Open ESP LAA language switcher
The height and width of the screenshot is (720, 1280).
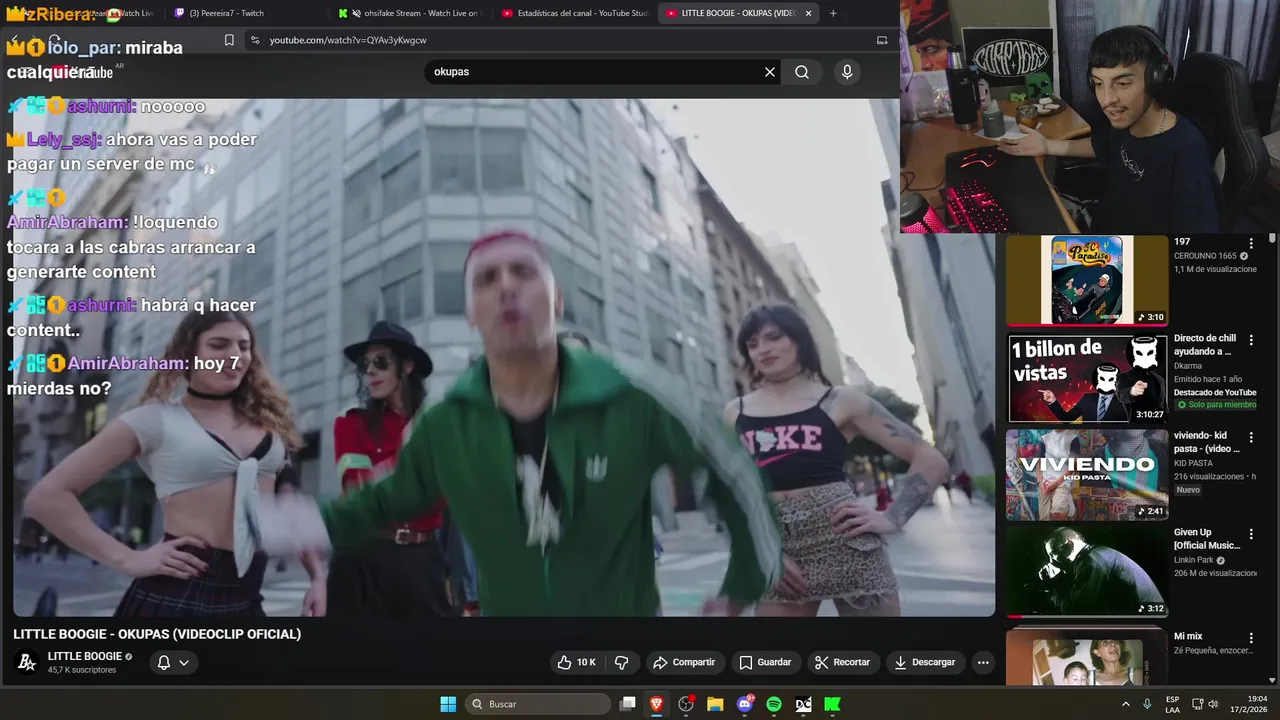pyautogui.click(x=1172, y=704)
